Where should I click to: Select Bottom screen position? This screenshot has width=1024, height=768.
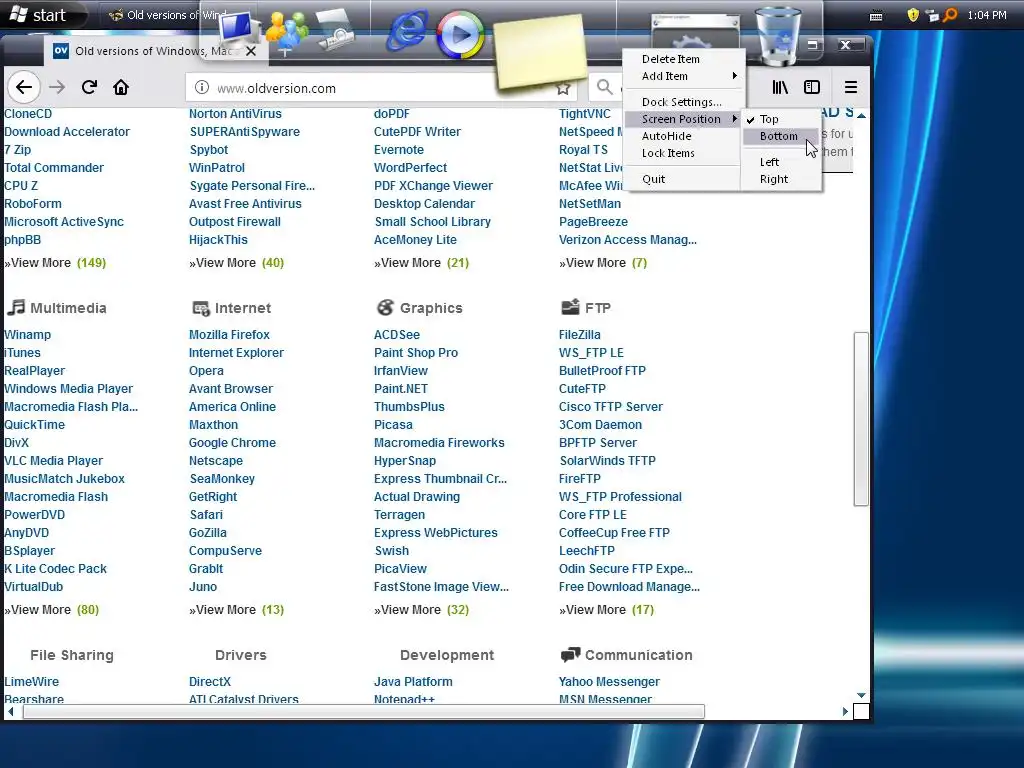point(778,136)
